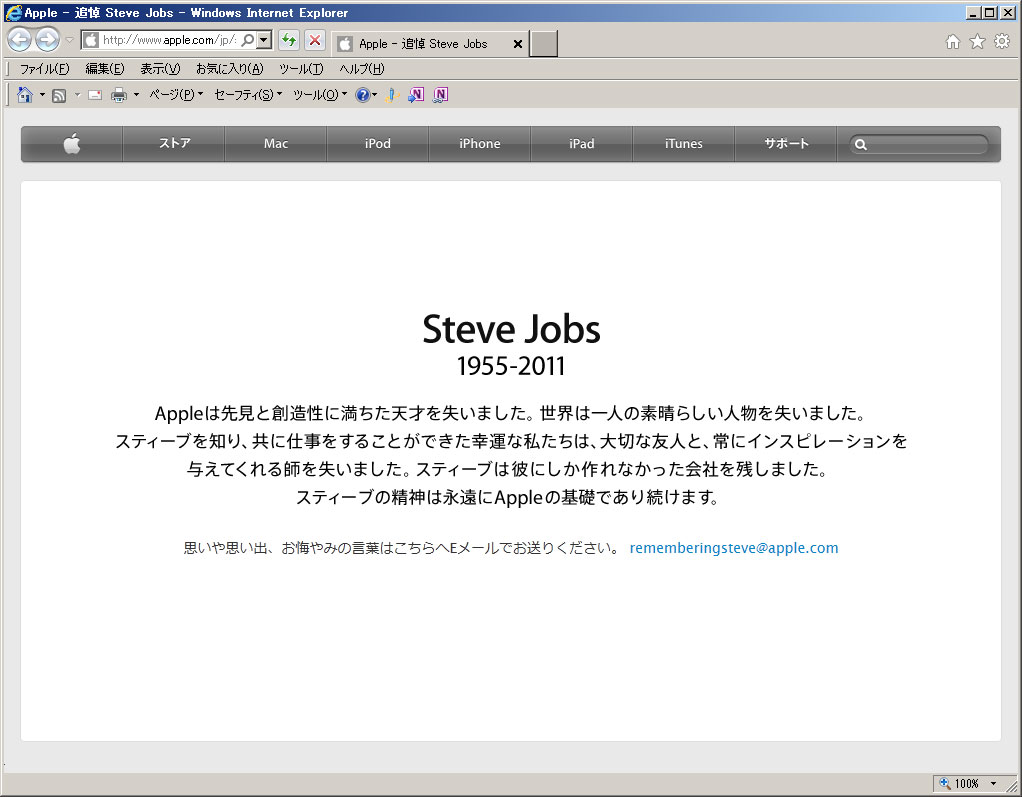The height and width of the screenshot is (797, 1022).
Task: Open the ページ(P) command bar dropdown
Action: (x=176, y=95)
